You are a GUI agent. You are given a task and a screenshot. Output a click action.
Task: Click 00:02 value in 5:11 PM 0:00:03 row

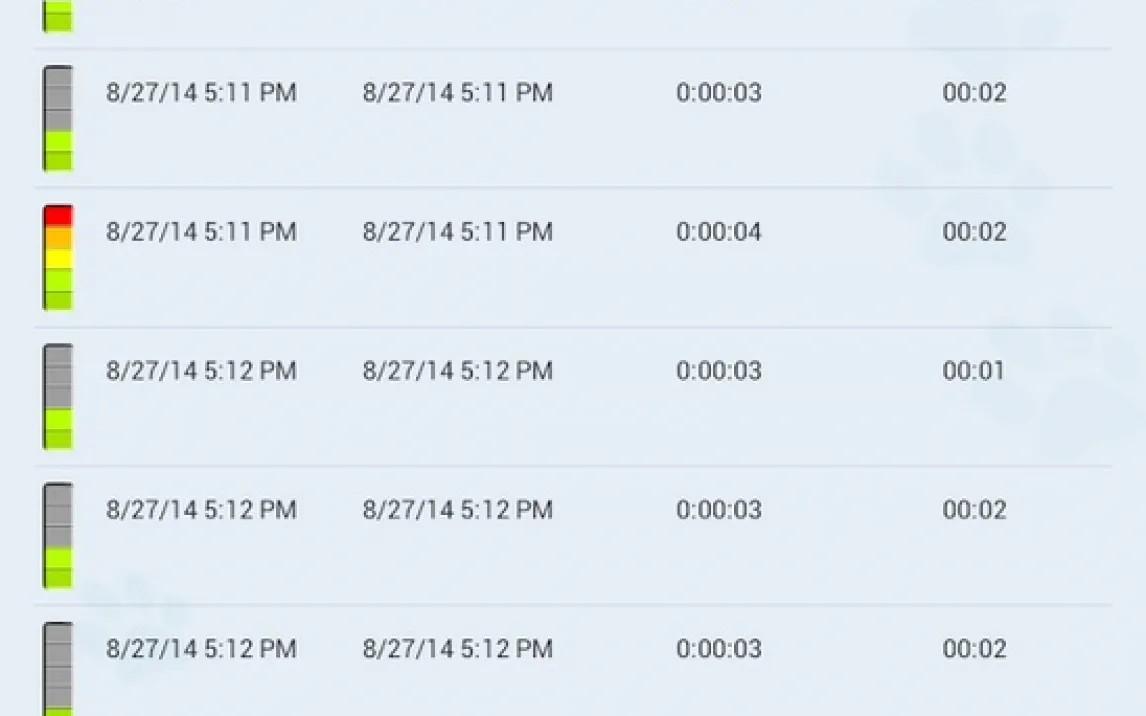pos(973,93)
